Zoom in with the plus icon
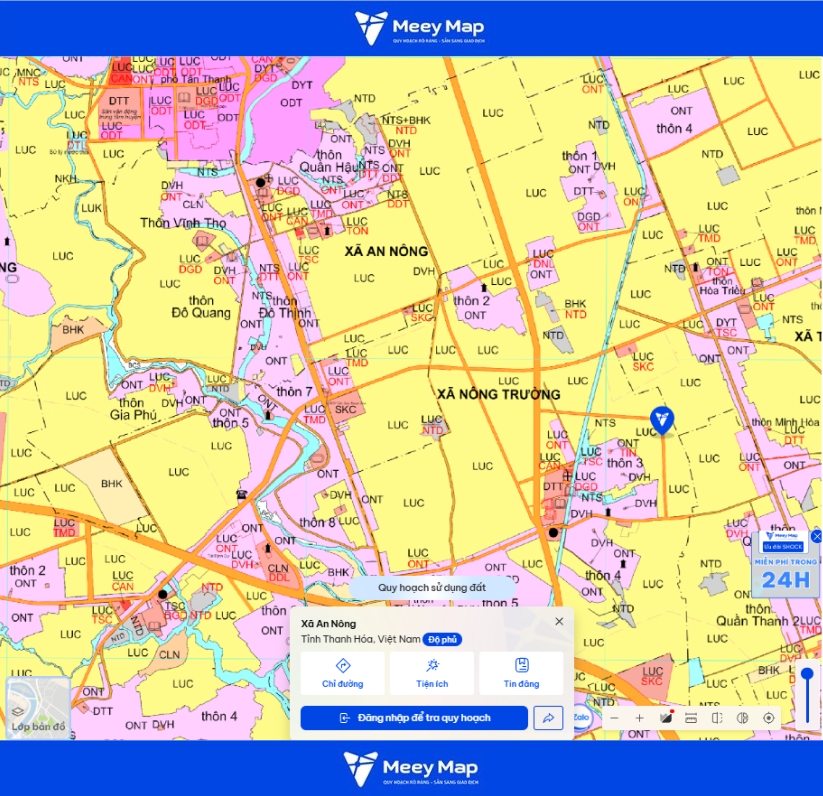The image size is (823, 796). coord(639,718)
